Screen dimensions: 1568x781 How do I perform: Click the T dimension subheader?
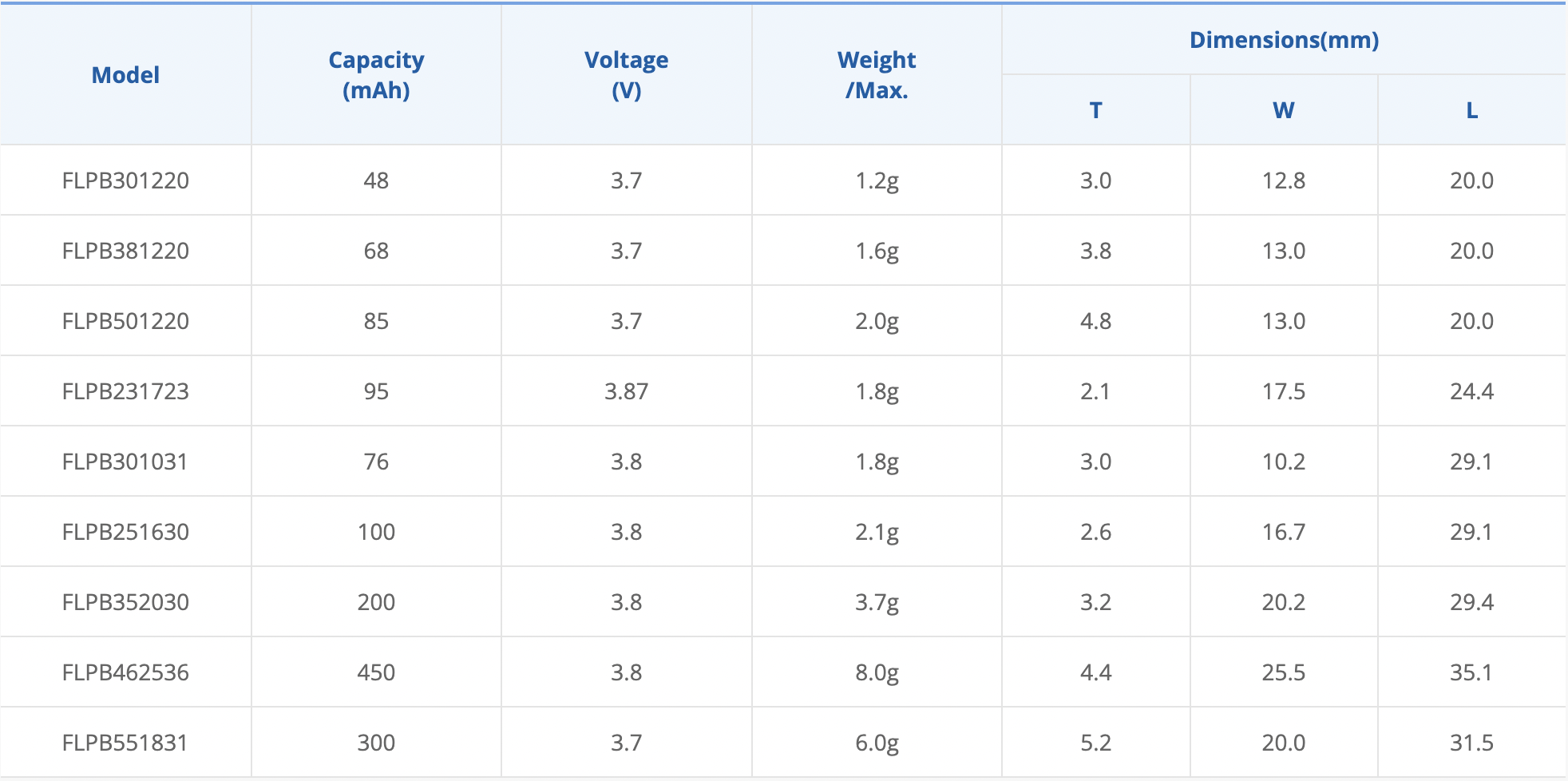[1095, 110]
